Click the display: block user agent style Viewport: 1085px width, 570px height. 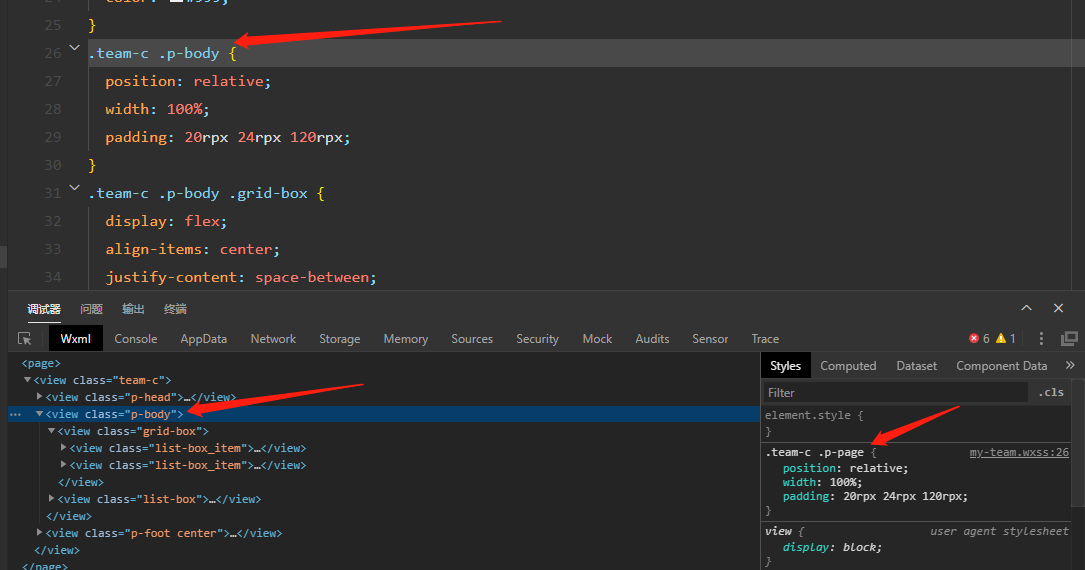[832, 547]
